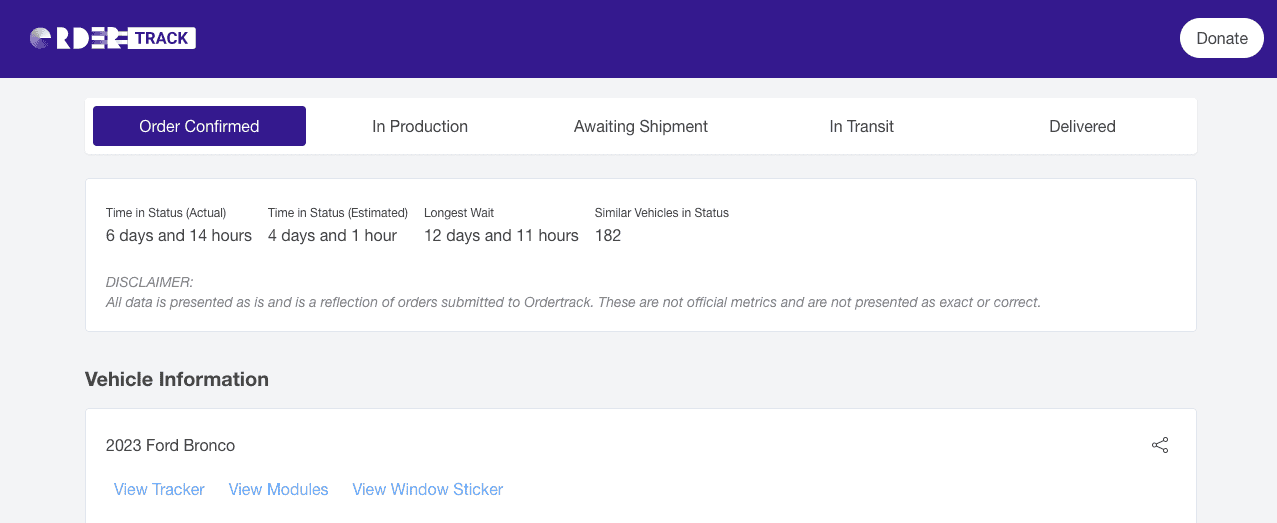The width and height of the screenshot is (1277, 523).
Task: Switch to the Awaiting Shipment tab
Action: (x=641, y=126)
